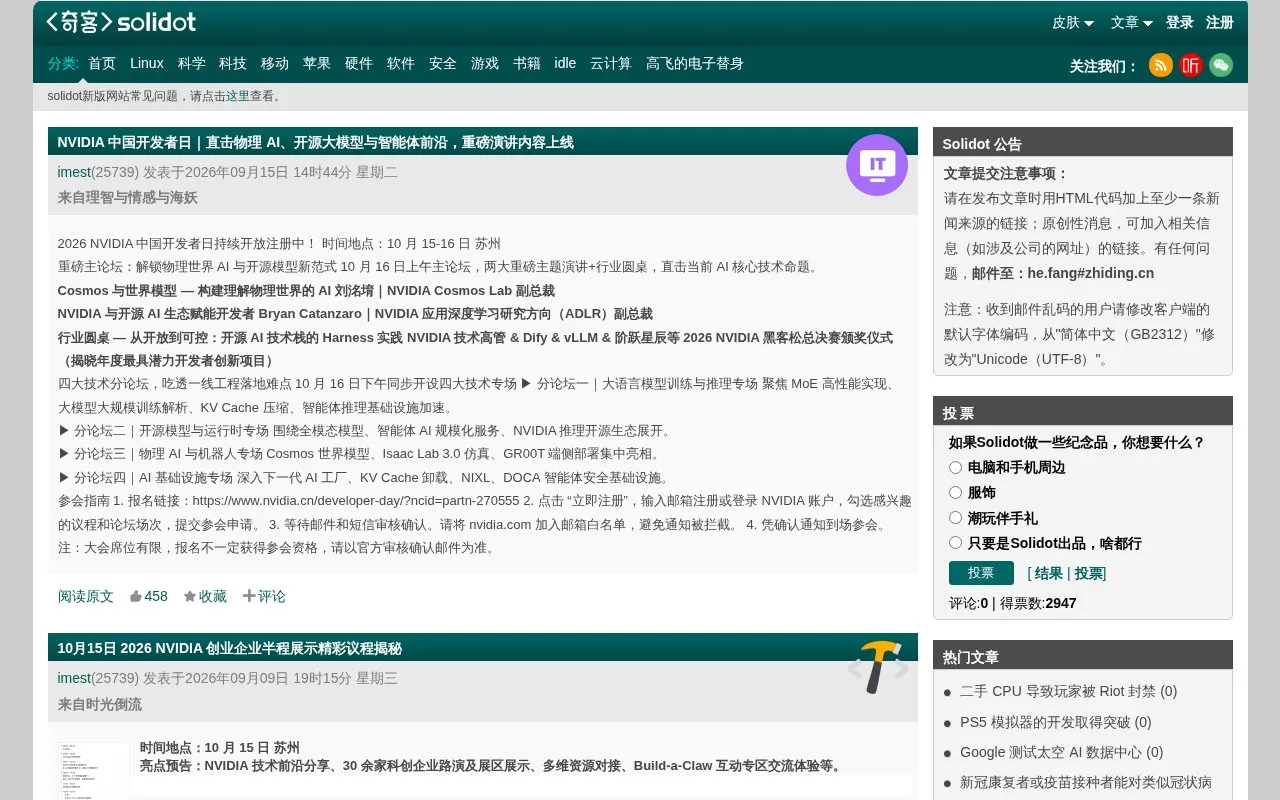This screenshot has width=1280, height=800.
Task: Click the purple IT topic icon
Action: pyautogui.click(x=877, y=165)
